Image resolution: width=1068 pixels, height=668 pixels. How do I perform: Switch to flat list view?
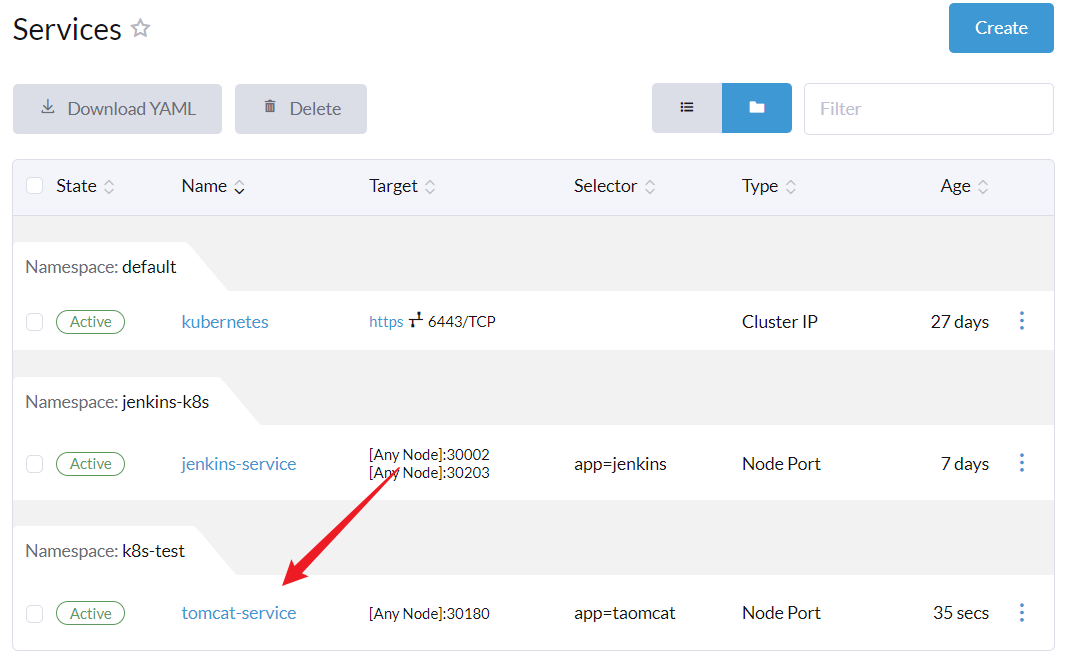[687, 108]
